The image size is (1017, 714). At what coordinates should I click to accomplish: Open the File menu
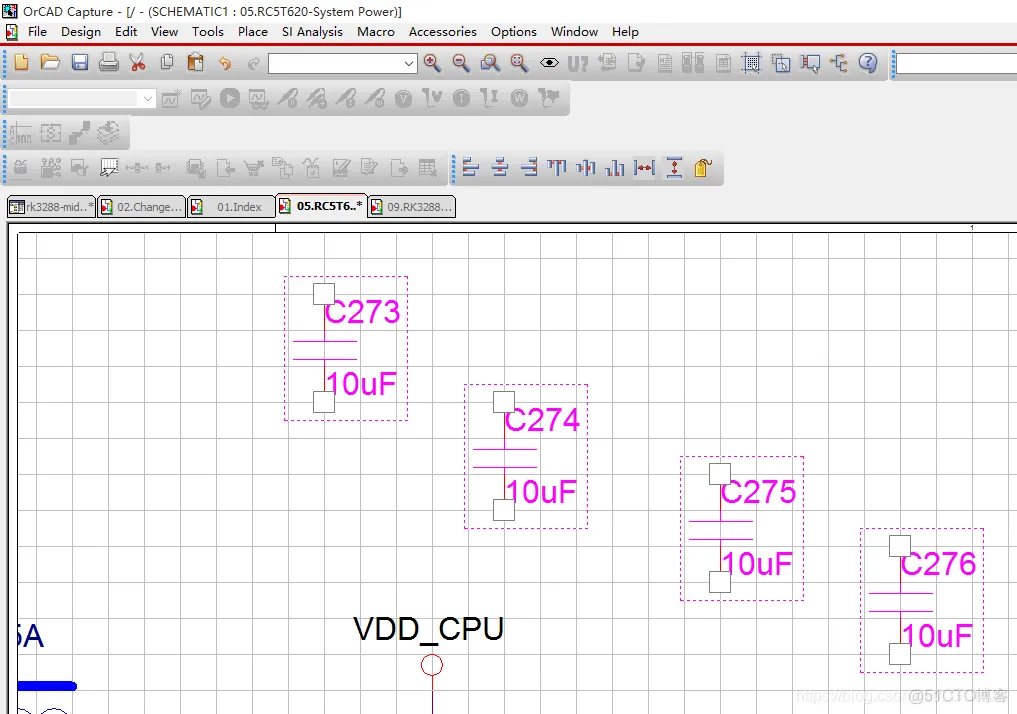click(37, 32)
